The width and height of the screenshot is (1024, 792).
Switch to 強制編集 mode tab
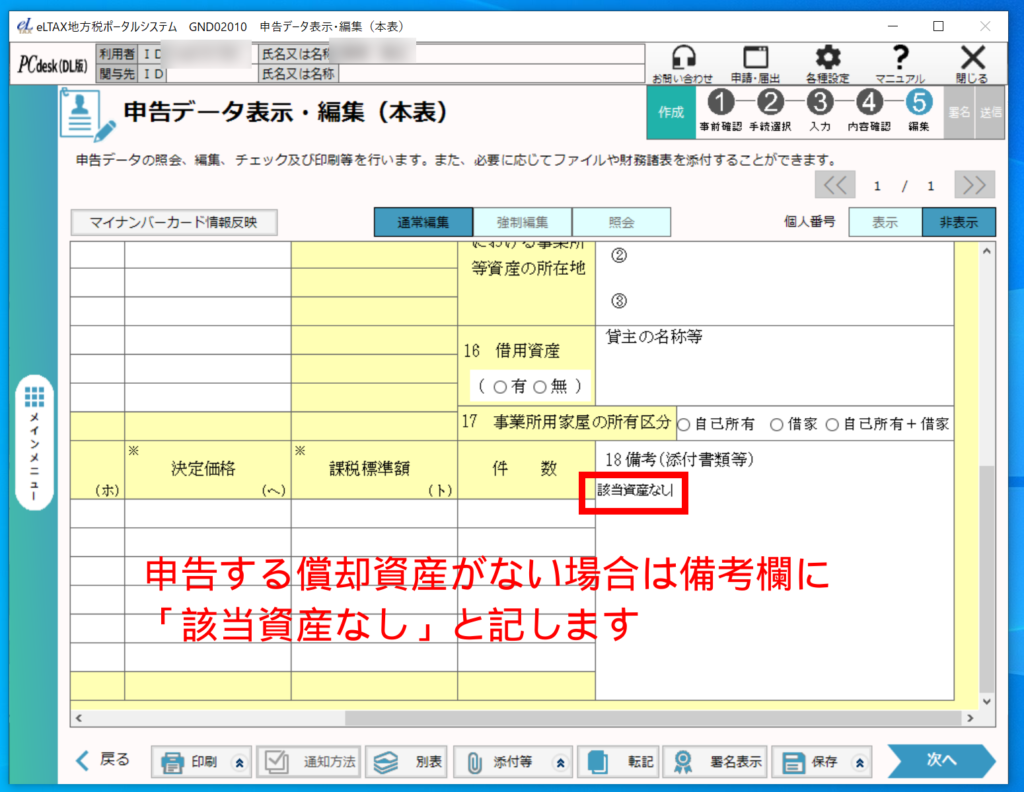pyautogui.click(x=521, y=222)
